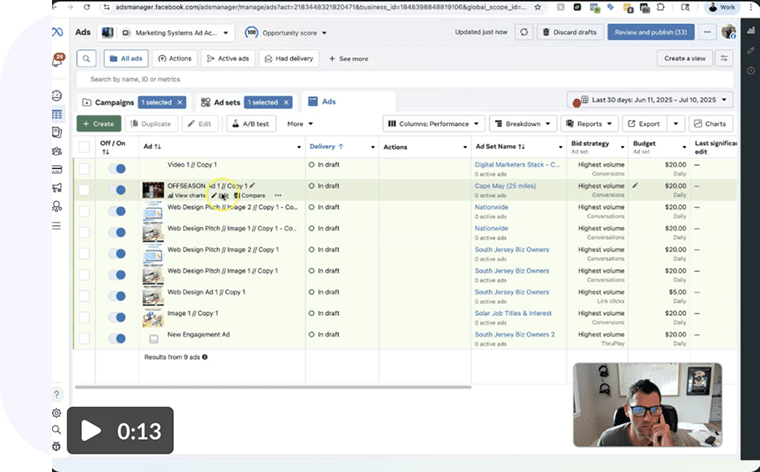This screenshot has height=472, width=760.
Task: Check the OFFSEASON Ad 1 row checkbox
Action: 85,189
